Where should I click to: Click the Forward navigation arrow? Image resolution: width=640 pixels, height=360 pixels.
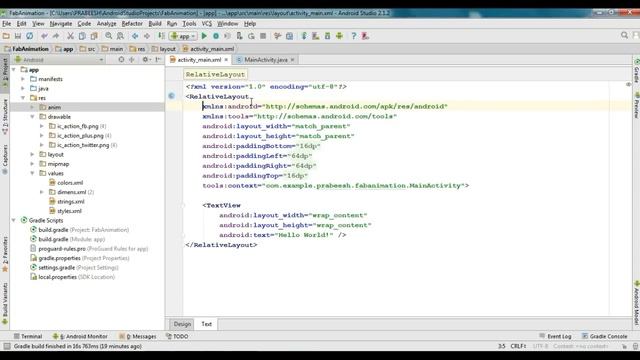tap(147, 36)
